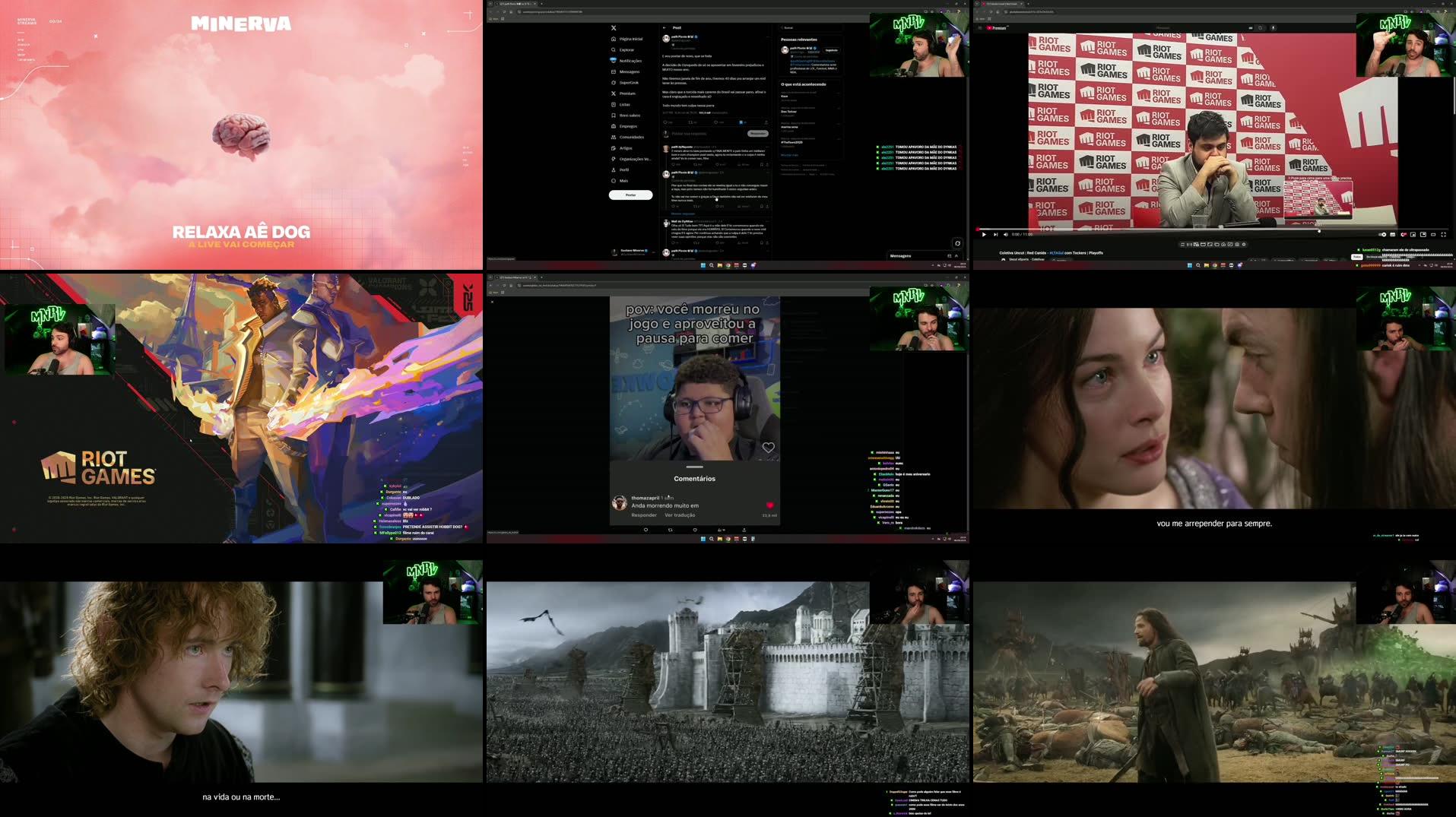
Task: Click the retweet icon on main post
Action: pos(690,122)
